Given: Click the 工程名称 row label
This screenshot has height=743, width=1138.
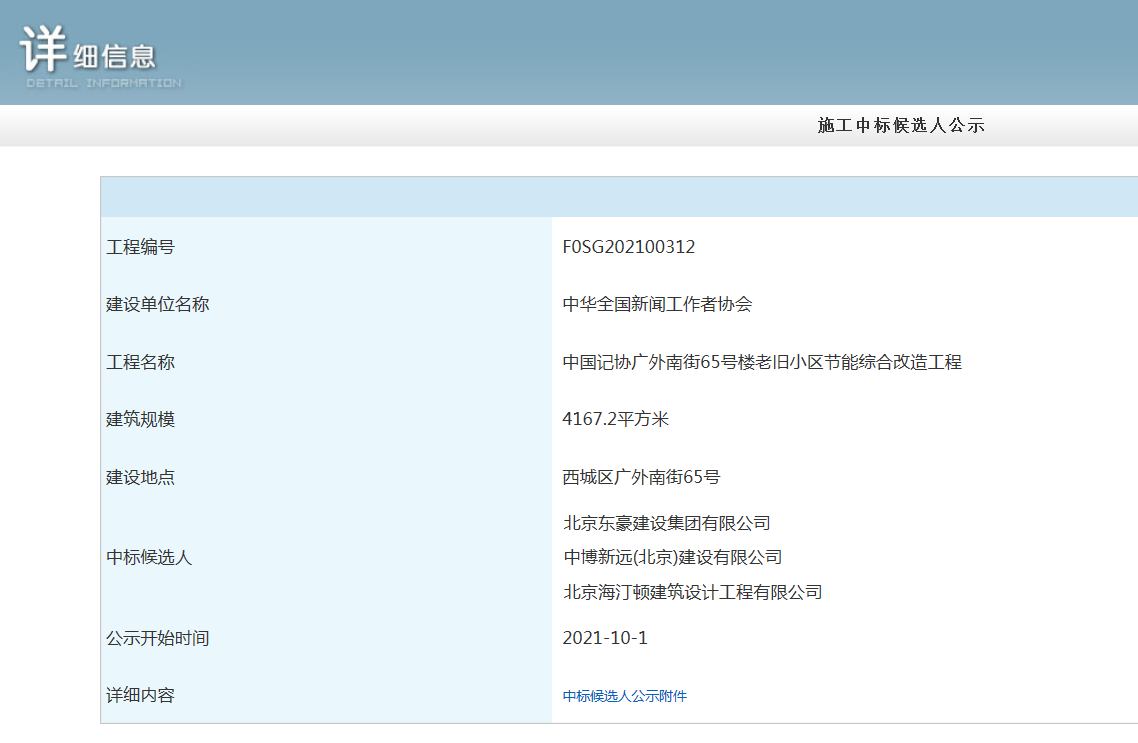Looking at the screenshot, I should [x=141, y=362].
